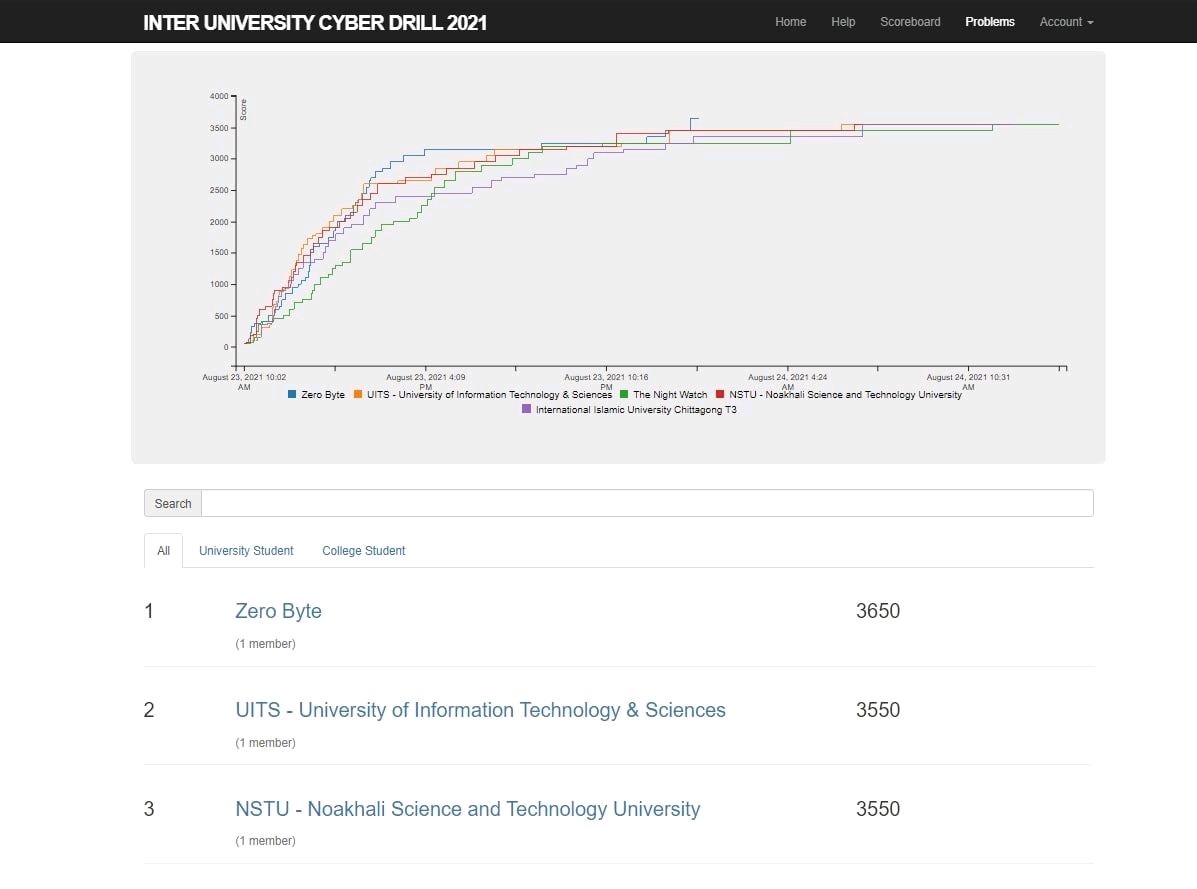Click the International Islamic University Chittagong T3 label
This screenshot has height=889, width=1197.
click(x=636, y=410)
